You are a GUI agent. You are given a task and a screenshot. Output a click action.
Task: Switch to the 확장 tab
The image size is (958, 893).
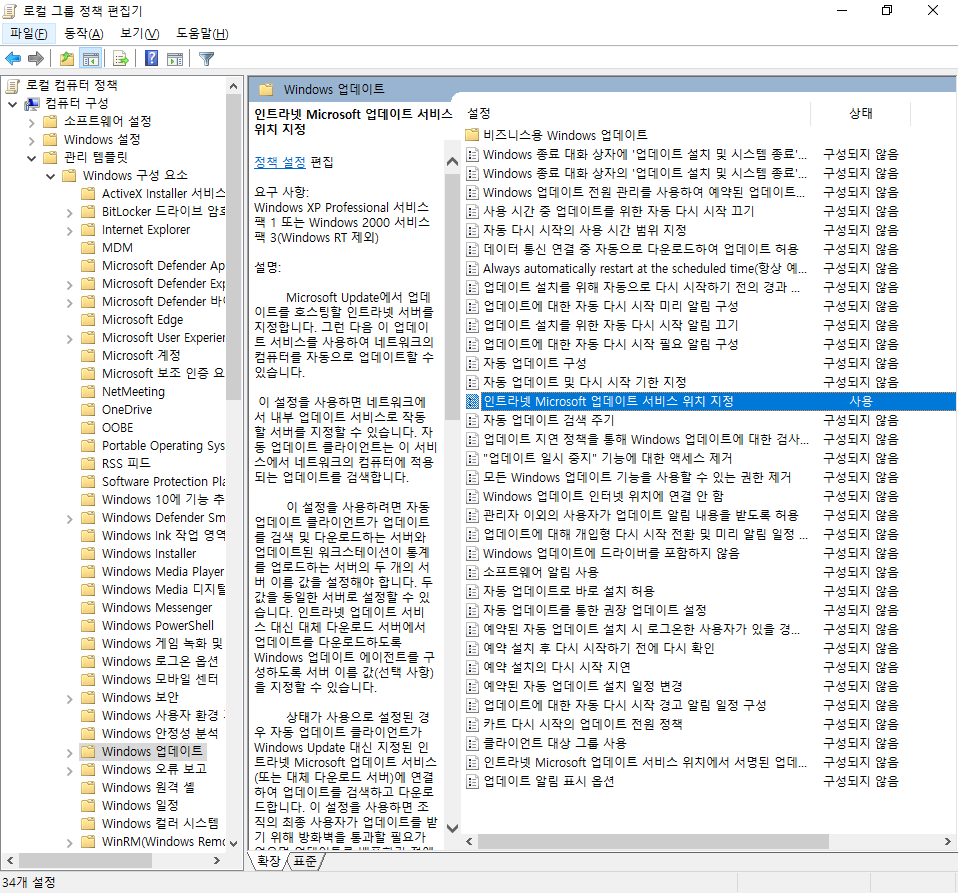pyautogui.click(x=269, y=861)
